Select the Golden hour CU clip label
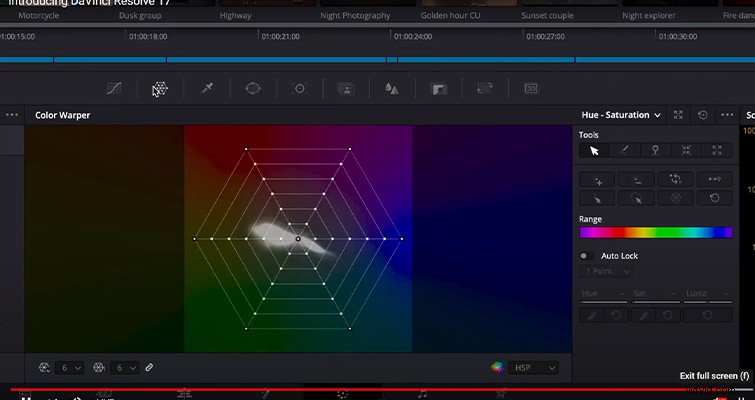The image size is (755, 400). pyautogui.click(x=450, y=15)
